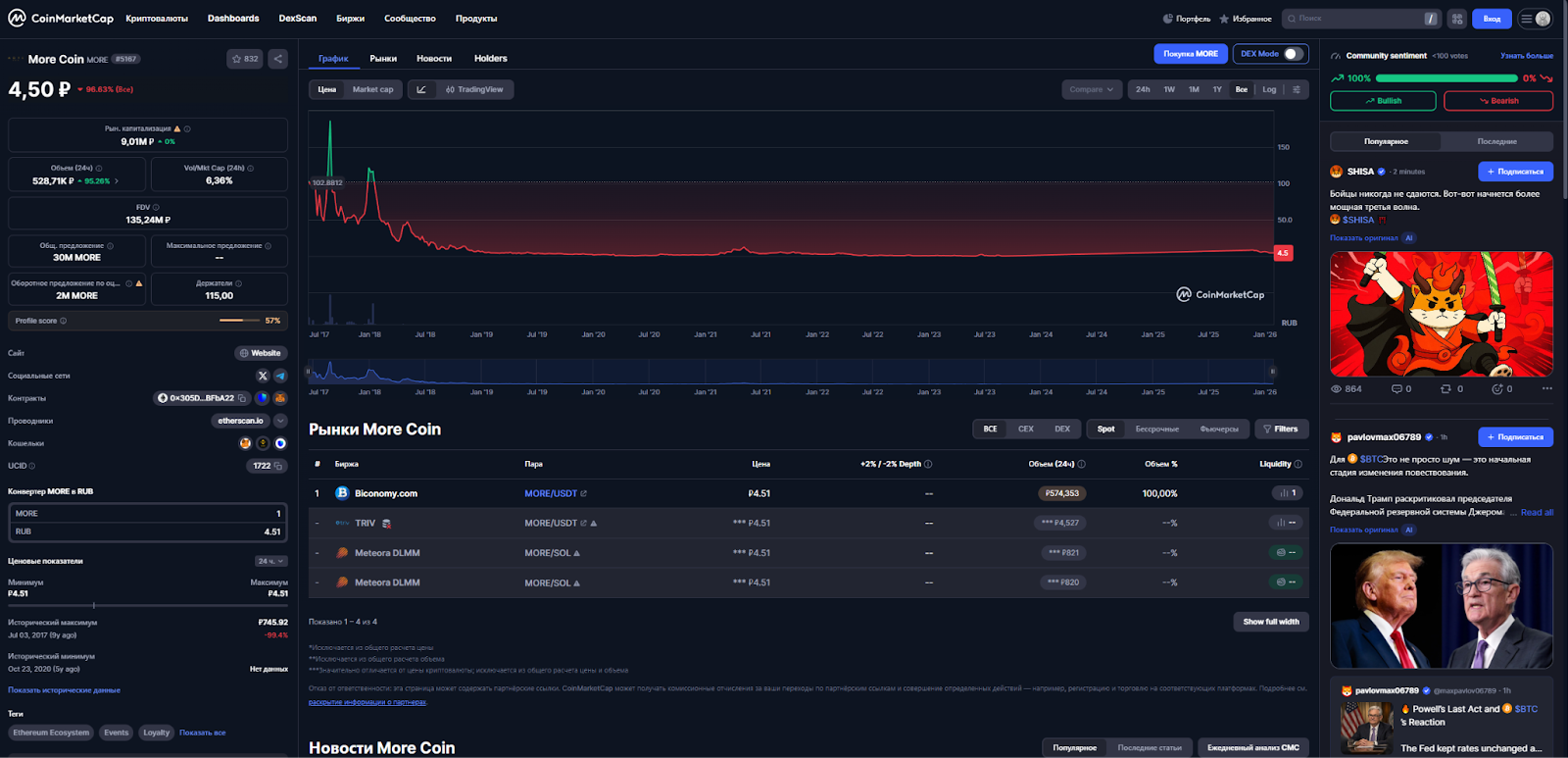Select the line chart type icon
Screen dimensions: 1568x758
[x=421, y=89]
